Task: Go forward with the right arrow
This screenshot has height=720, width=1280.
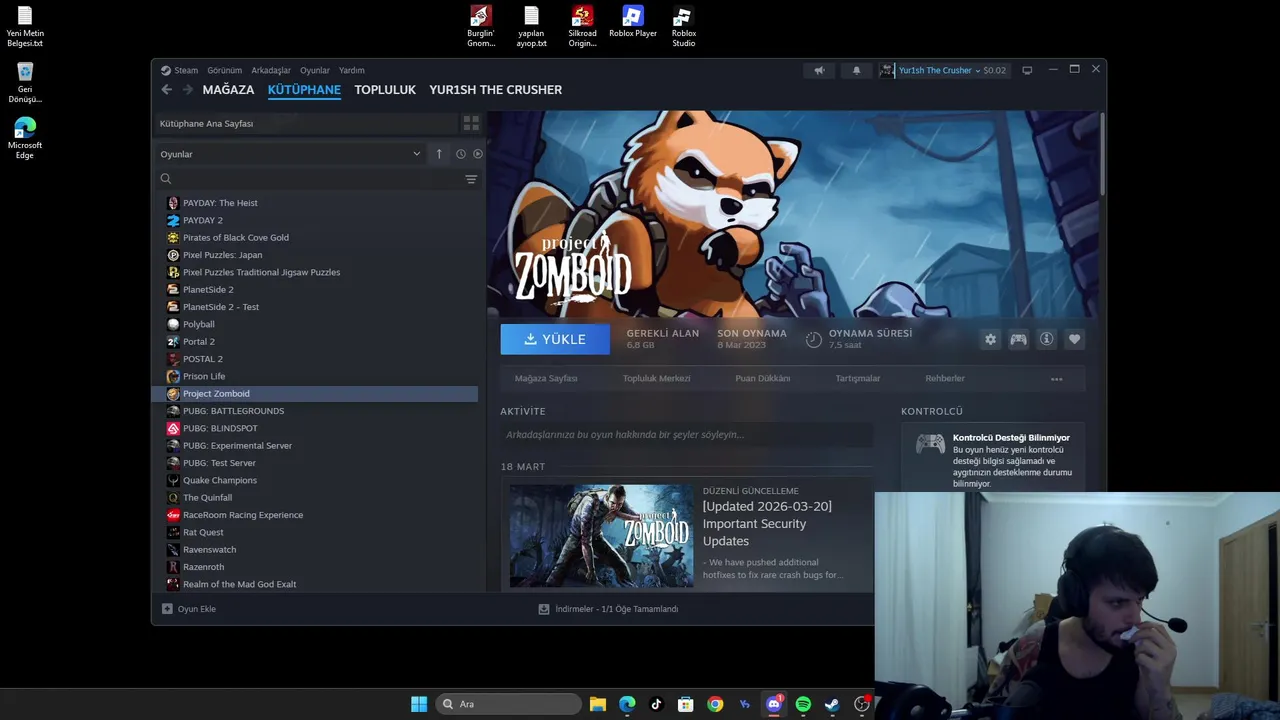Action: click(x=187, y=89)
